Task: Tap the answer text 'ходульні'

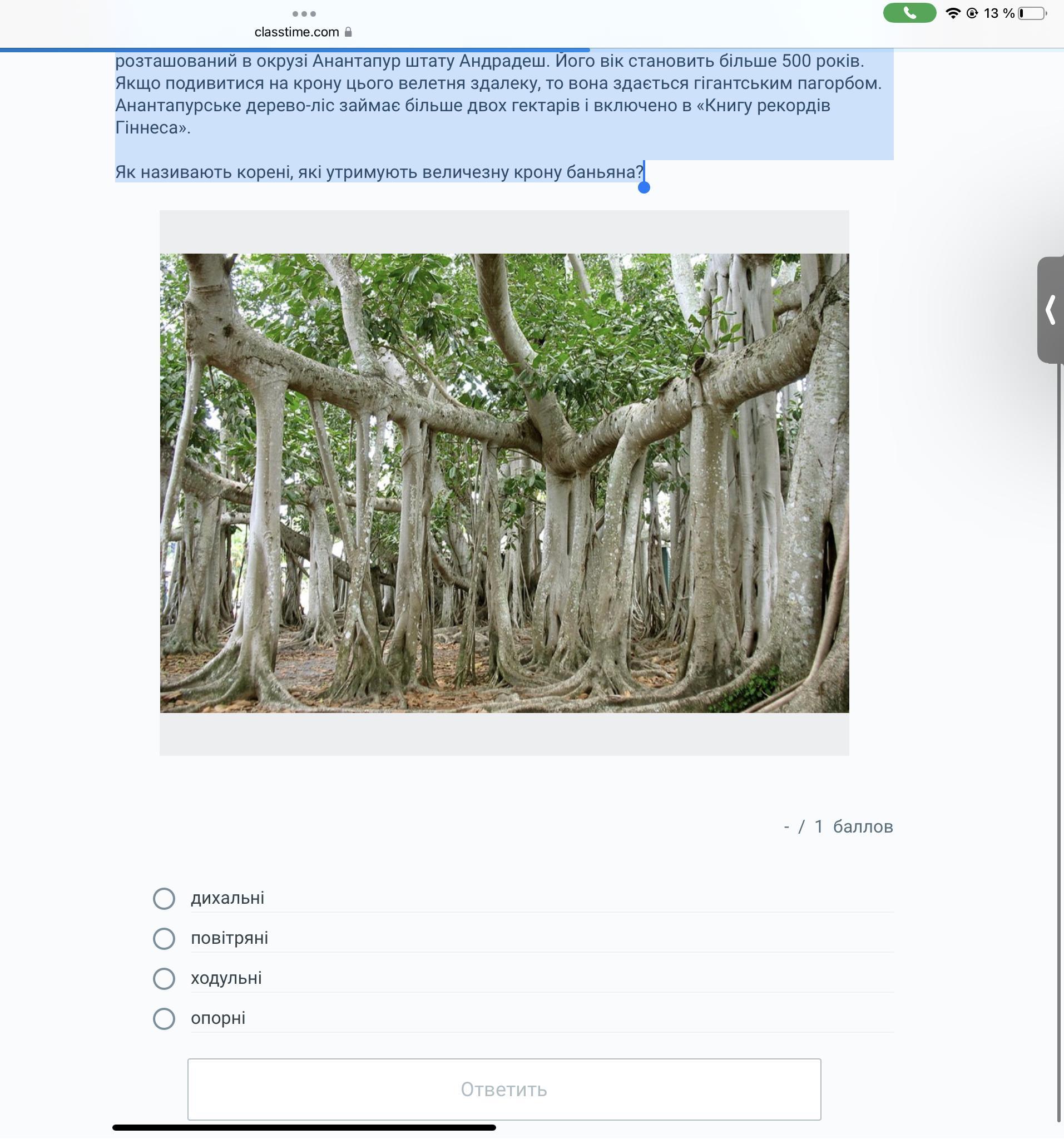Action: tap(226, 978)
